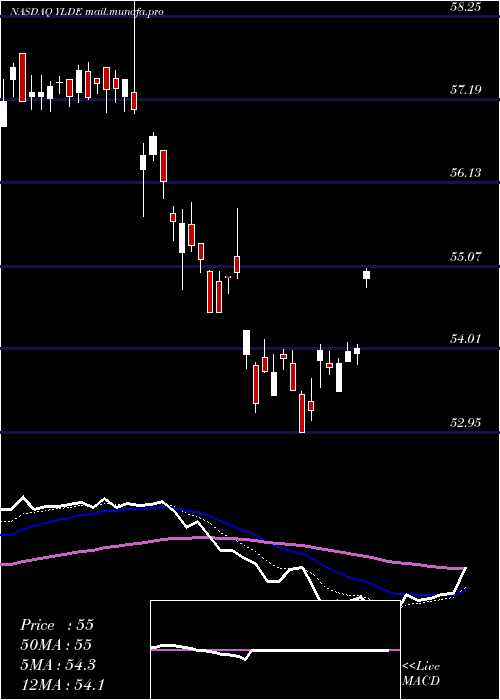The width and height of the screenshot is (500, 700).
Task: Click the 52.95 price axis label
Action: tap(466, 422)
